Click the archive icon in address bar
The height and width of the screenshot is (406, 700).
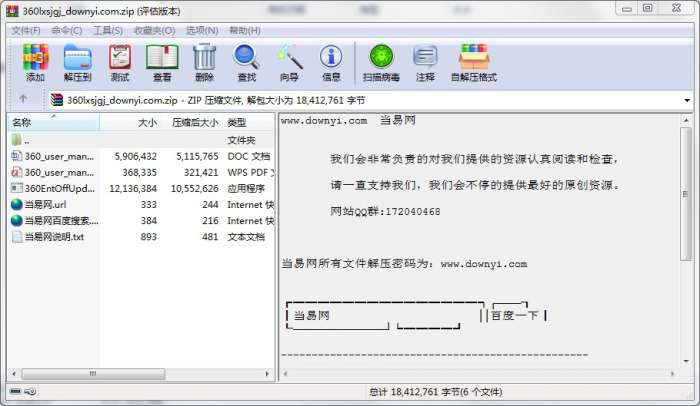click(57, 100)
